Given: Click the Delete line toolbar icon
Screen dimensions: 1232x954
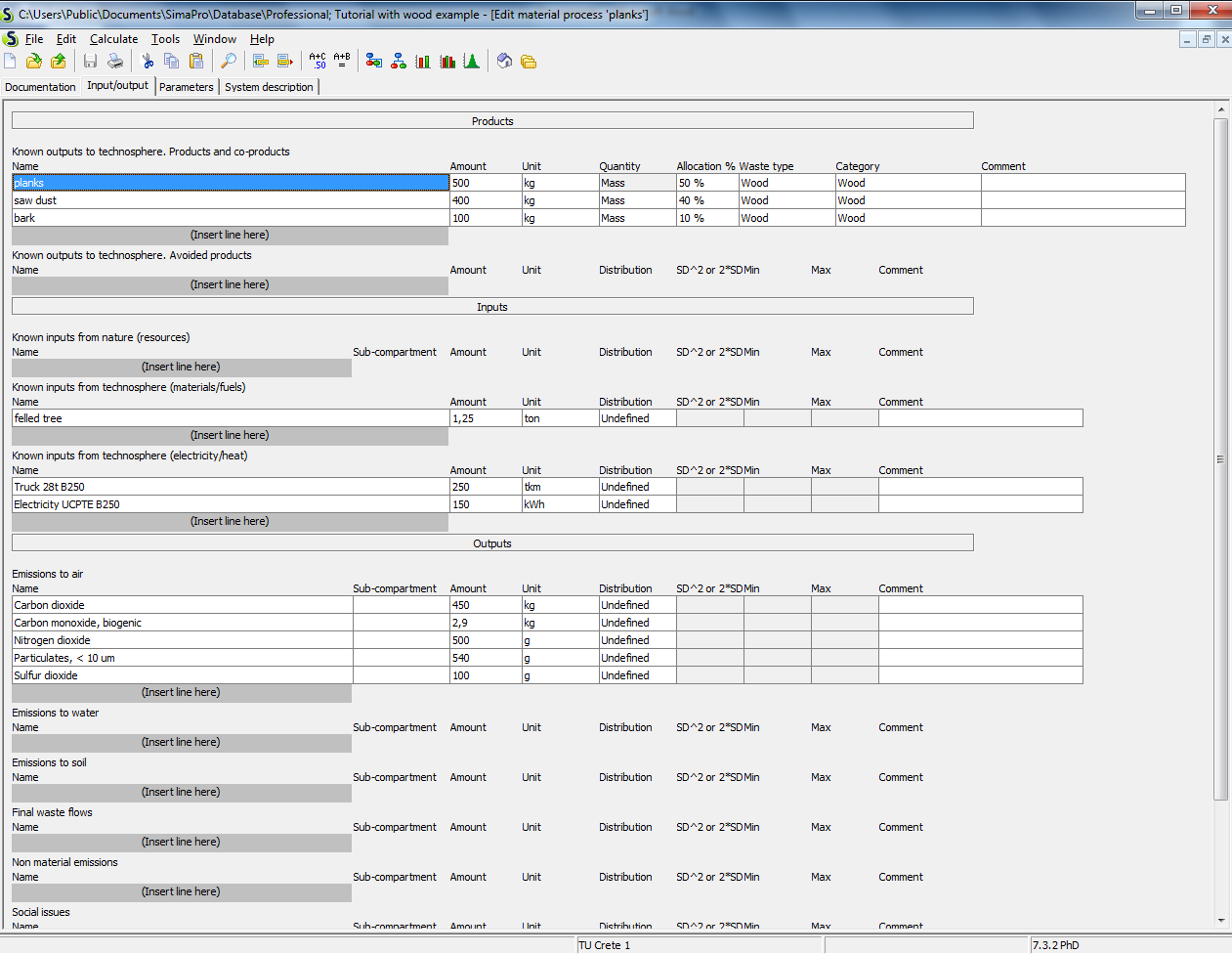Looking at the screenshot, I should click(285, 62).
